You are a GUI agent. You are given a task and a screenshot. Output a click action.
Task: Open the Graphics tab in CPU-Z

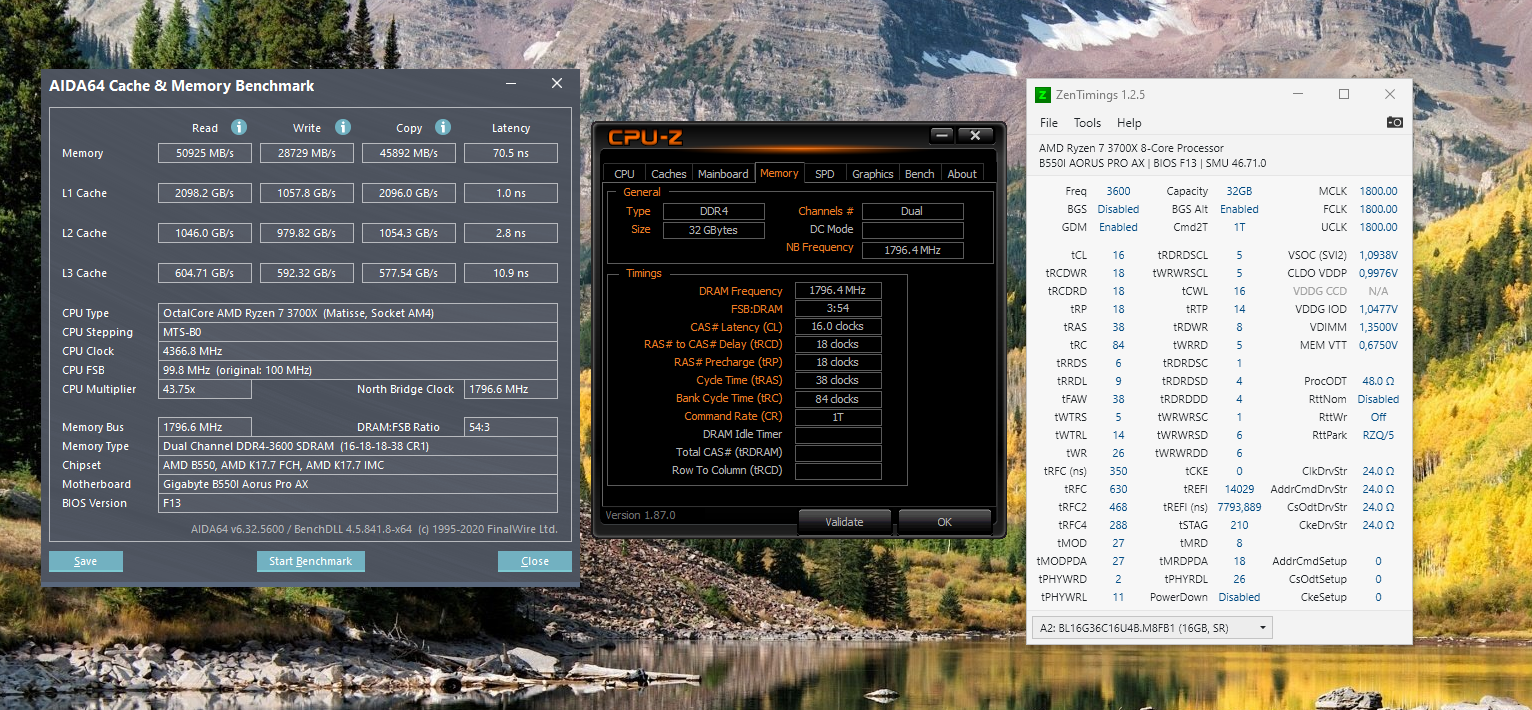tap(872, 173)
